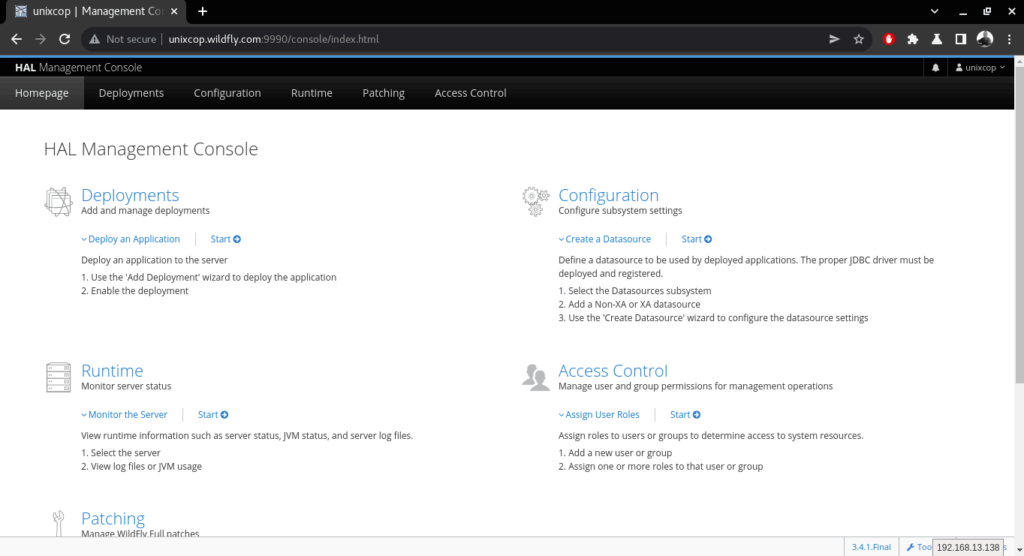Image resolution: width=1024 pixels, height=556 pixels.
Task: Click the Deployments section cube icon
Action: tap(58, 201)
